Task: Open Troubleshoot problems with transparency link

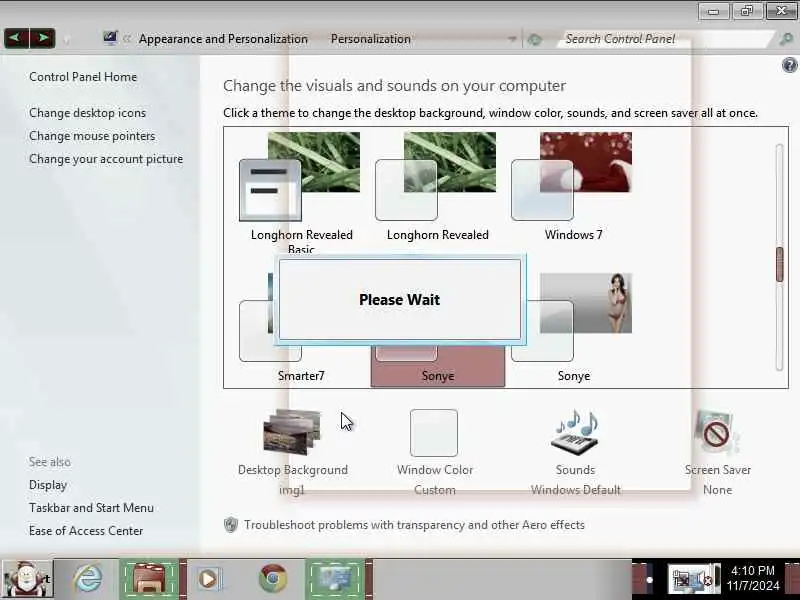Action: coord(414,524)
